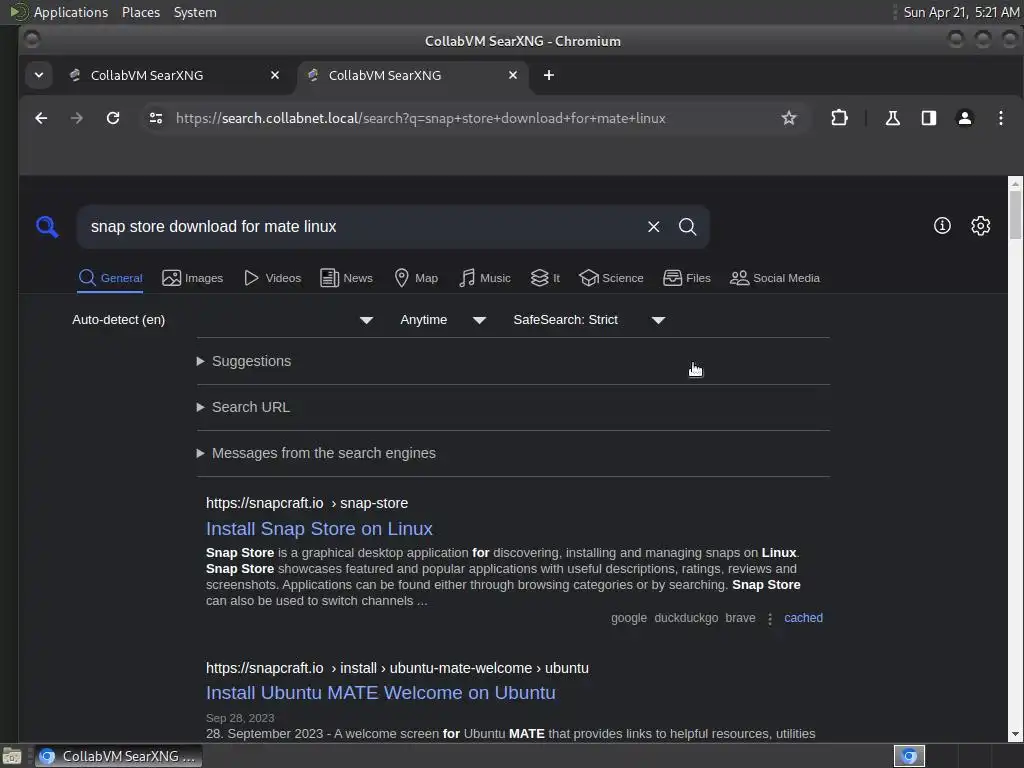
Task: Open SearXNG preferences gear
Action: coord(980,225)
